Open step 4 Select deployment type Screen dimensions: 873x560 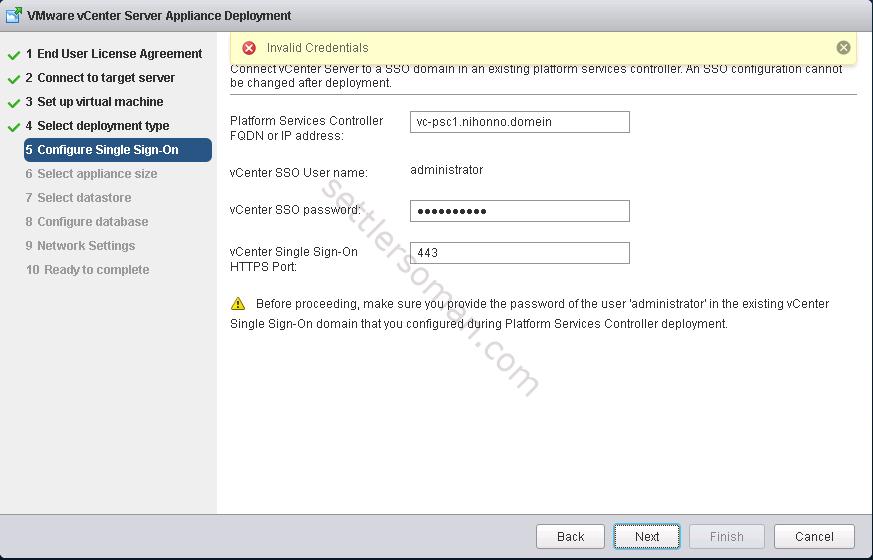tap(97, 126)
